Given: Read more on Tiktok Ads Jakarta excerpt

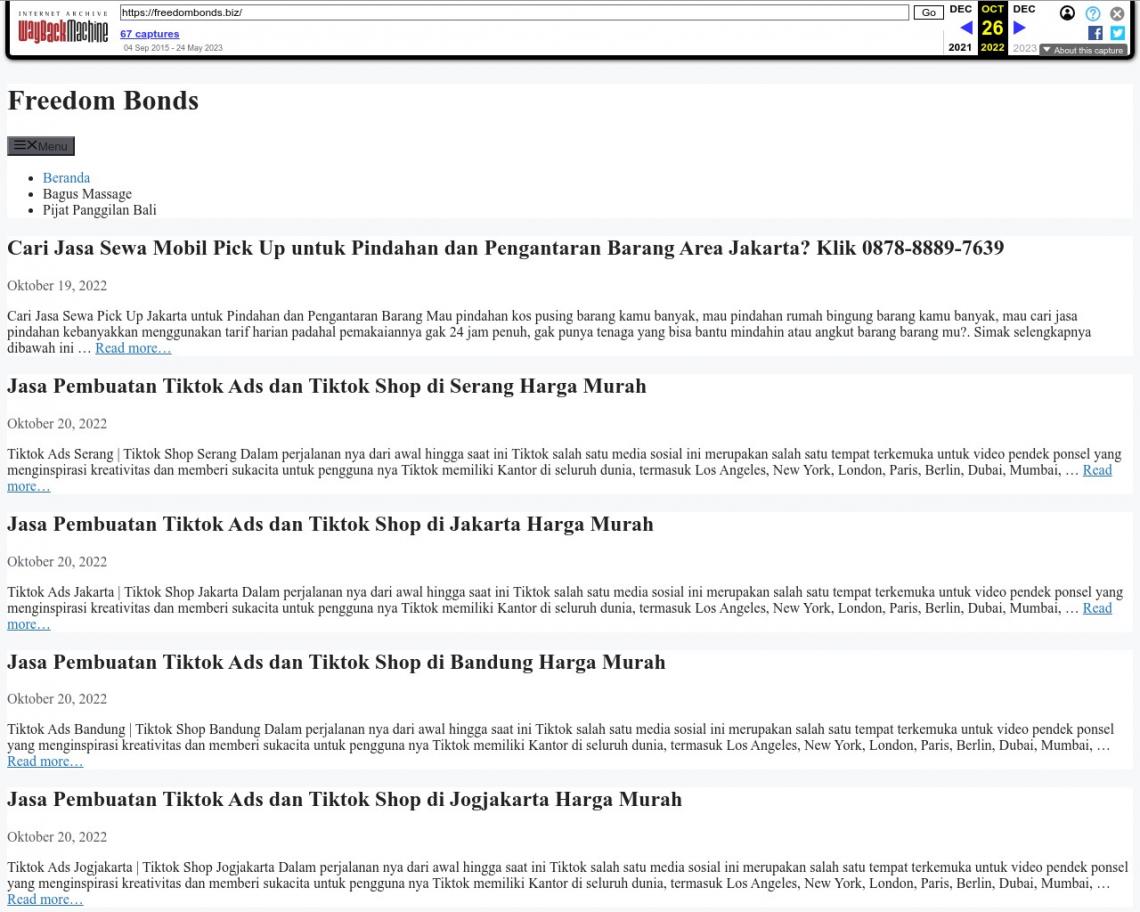Looking at the screenshot, I should pos(1097,608).
